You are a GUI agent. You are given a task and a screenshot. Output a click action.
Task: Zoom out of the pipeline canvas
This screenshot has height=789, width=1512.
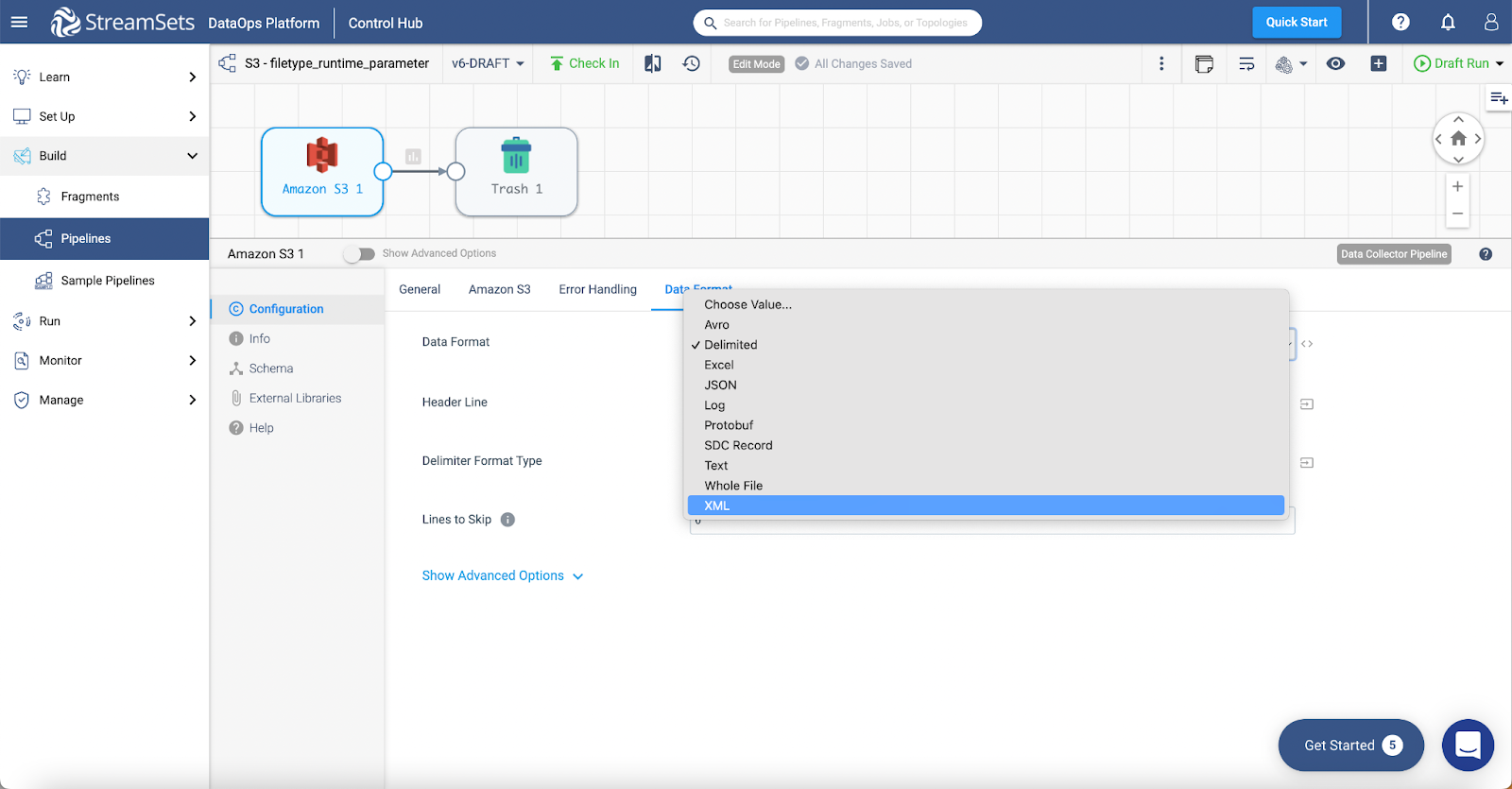pyautogui.click(x=1458, y=214)
